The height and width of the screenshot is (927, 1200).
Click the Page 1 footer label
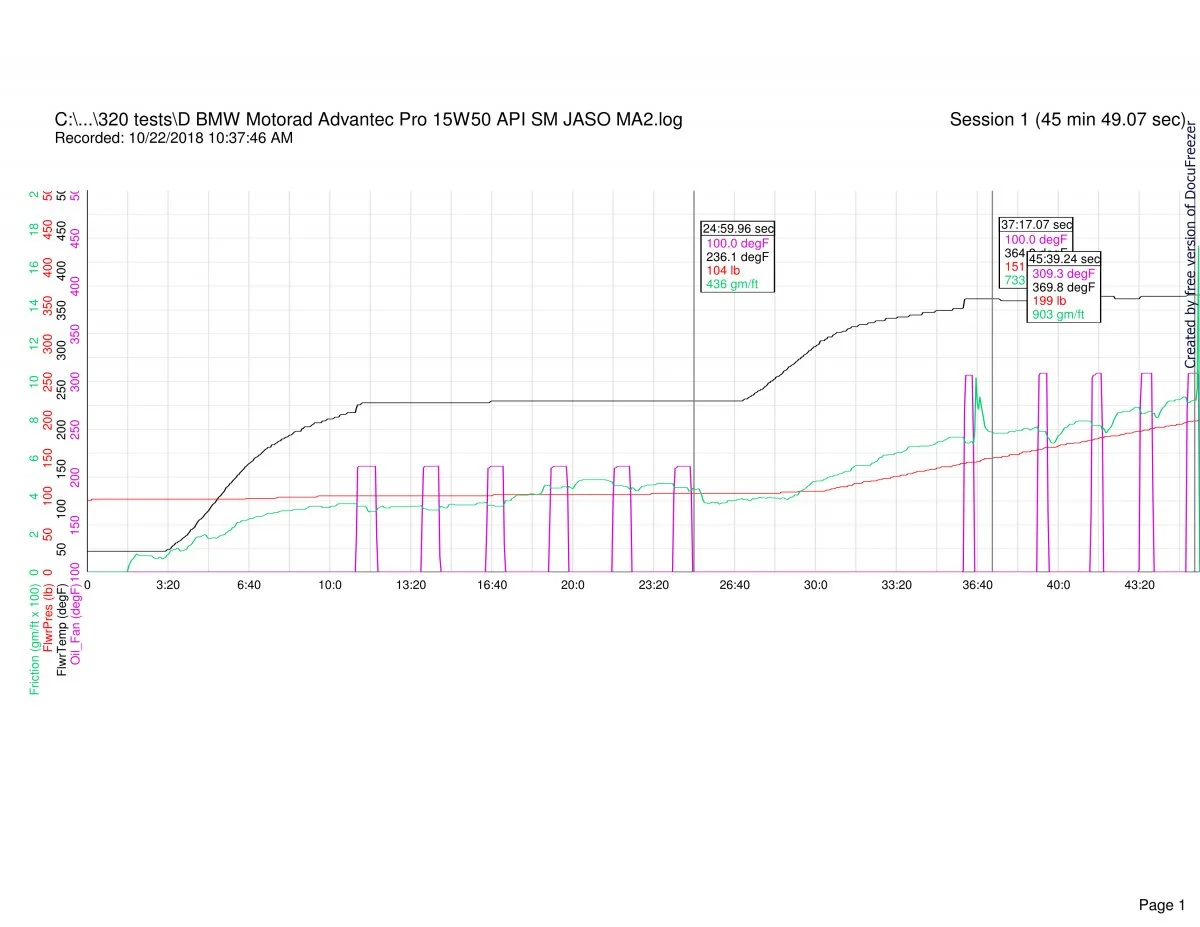click(x=1161, y=877)
